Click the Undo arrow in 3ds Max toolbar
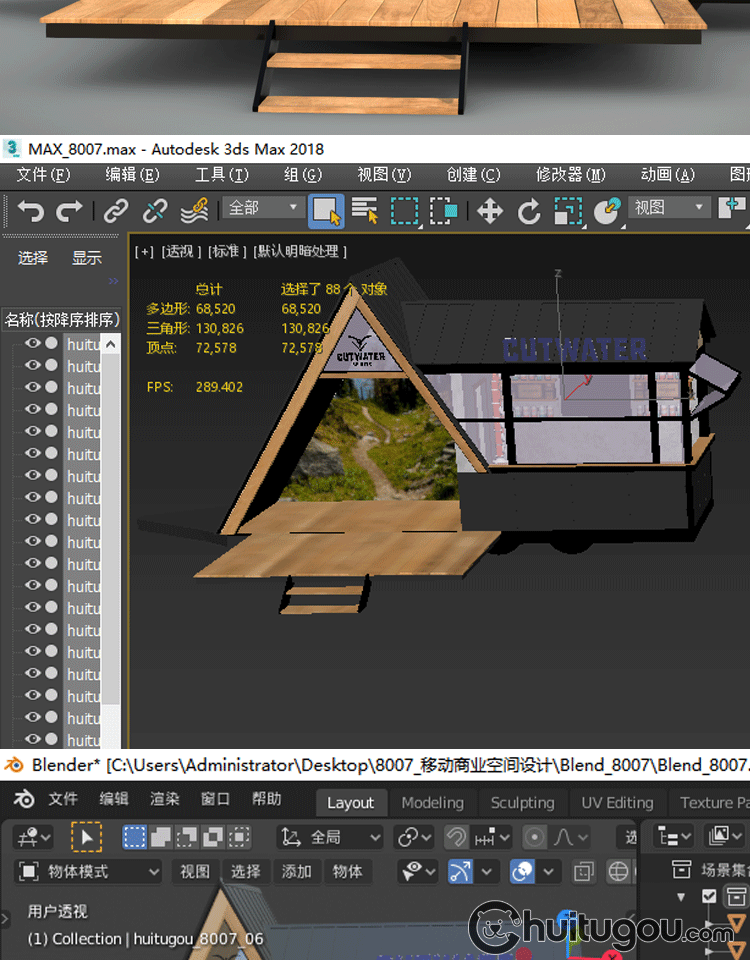750x960 pixels. point(31,211)
